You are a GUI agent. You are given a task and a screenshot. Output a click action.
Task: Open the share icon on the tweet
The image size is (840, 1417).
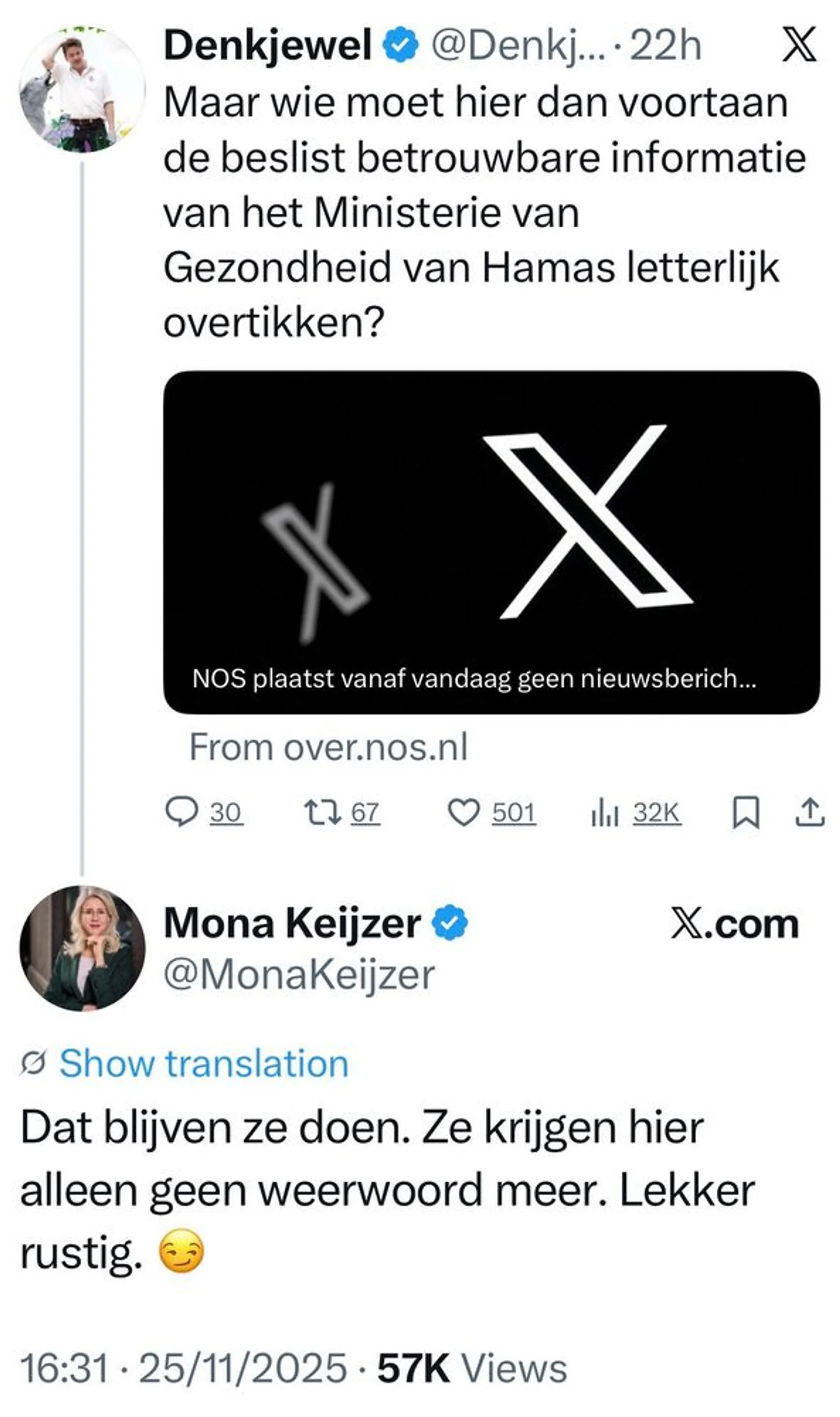812,811
